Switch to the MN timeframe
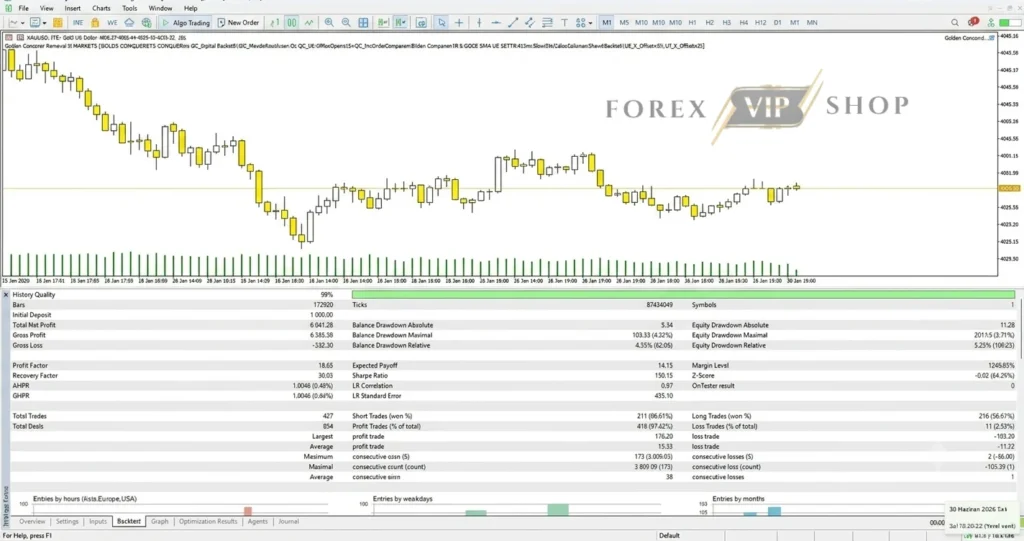The height and width of the screenshot is (541, 1024). click(x=812, y=23)
